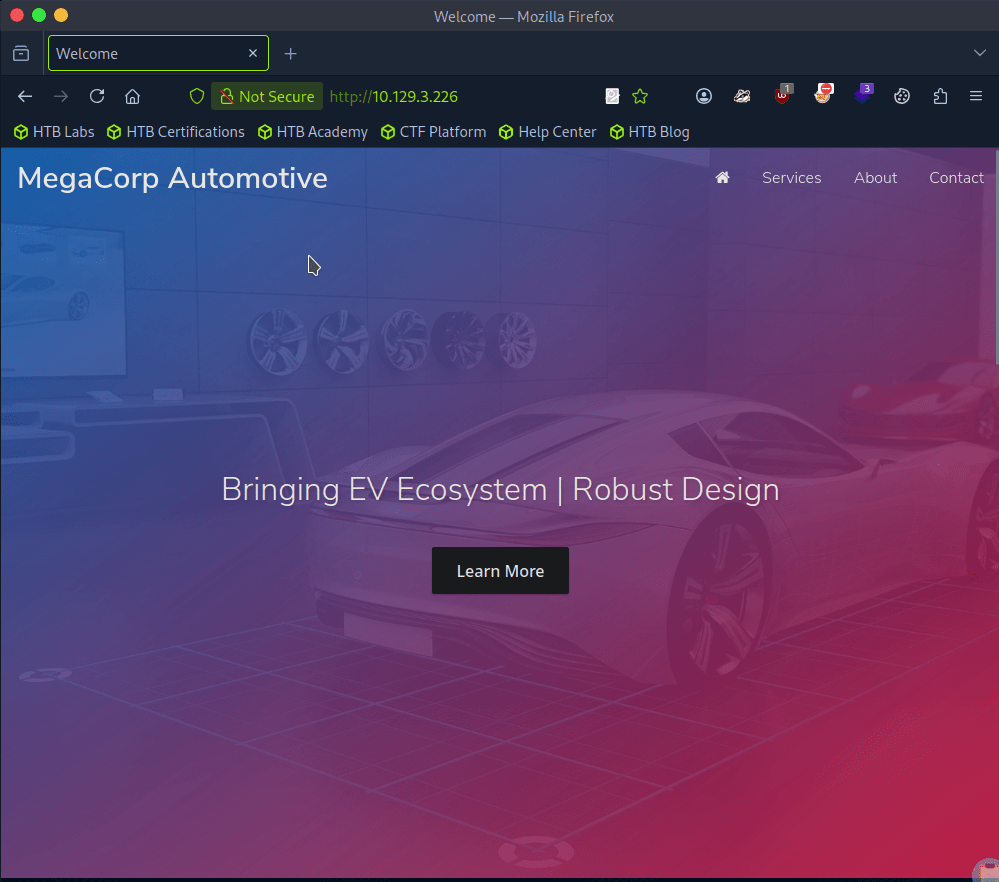Click the Learn More button
Viewport: 999px width, 882px height.
click(x=500, y=571)
